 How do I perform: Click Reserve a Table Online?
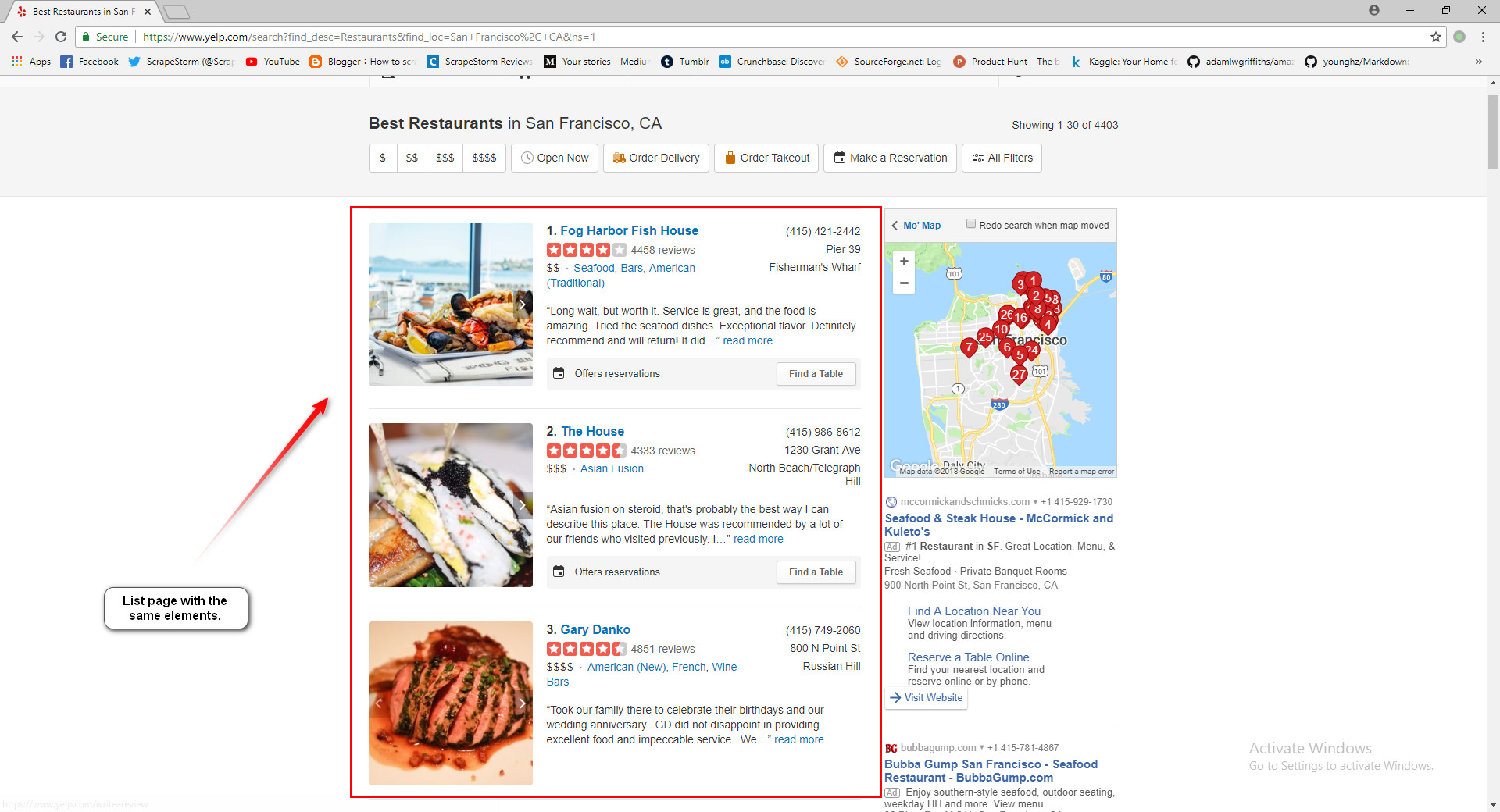click(968, 657)
